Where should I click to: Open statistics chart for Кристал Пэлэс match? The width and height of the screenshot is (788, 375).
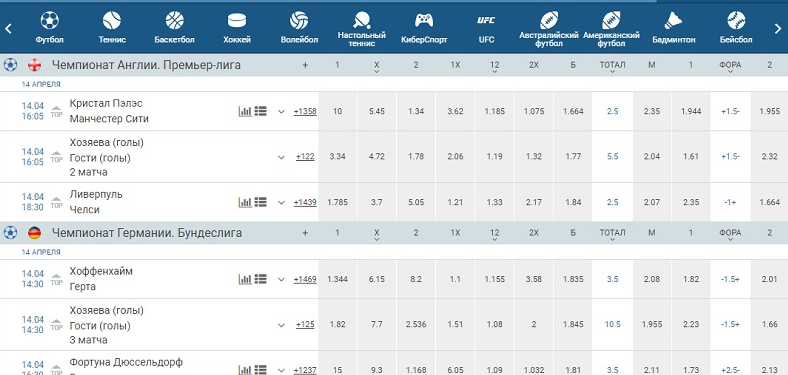tap(245, 111)
